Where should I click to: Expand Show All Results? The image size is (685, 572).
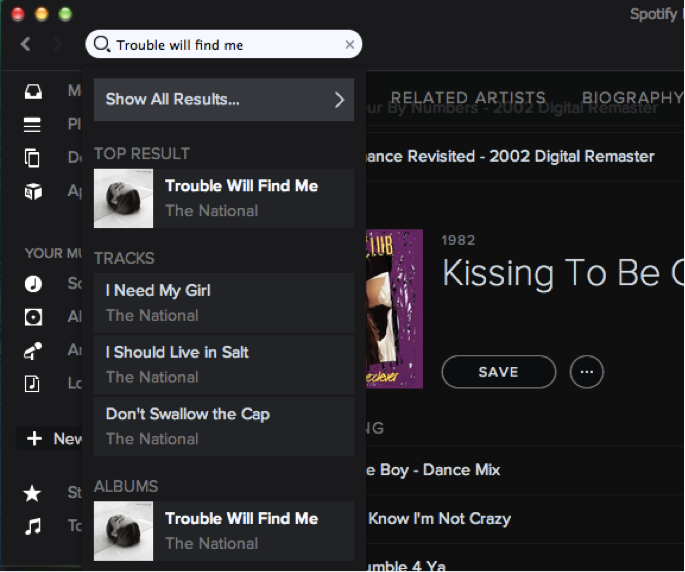(x=224, y=99)
